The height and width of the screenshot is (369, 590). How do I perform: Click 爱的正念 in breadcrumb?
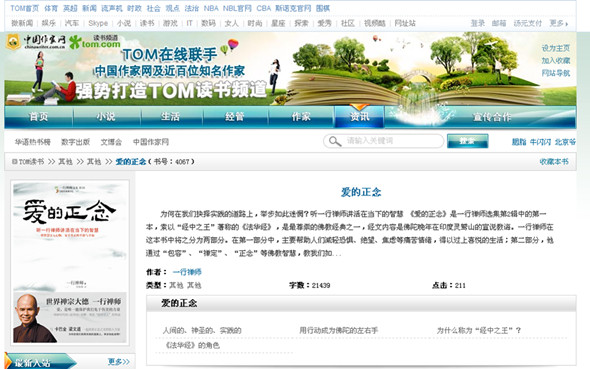(131, 162)
